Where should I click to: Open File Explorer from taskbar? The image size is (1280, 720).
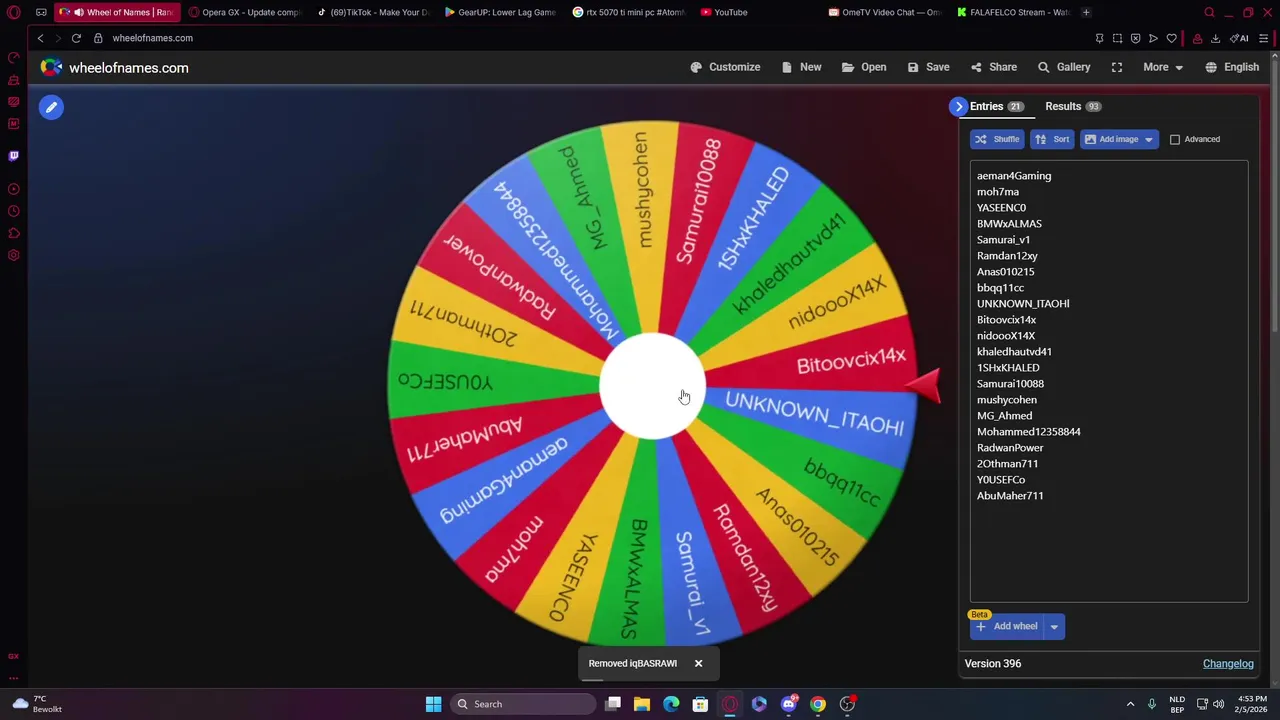point(642,704)
